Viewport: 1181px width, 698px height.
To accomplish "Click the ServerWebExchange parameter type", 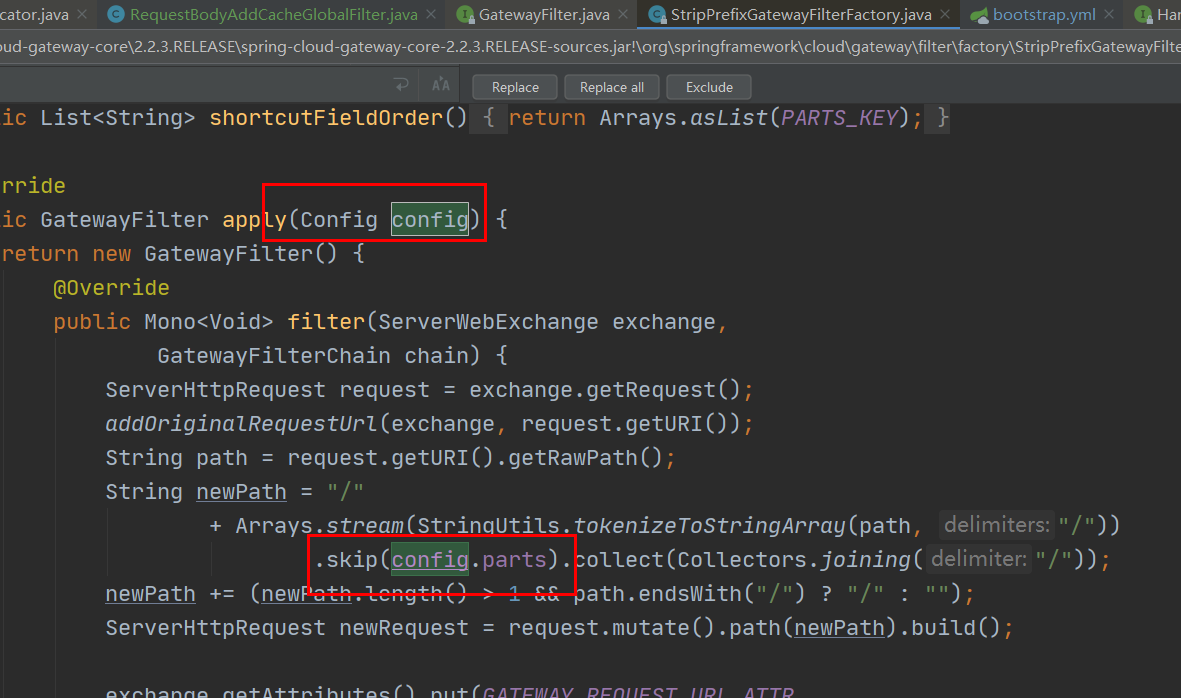I will coord(488,322).
